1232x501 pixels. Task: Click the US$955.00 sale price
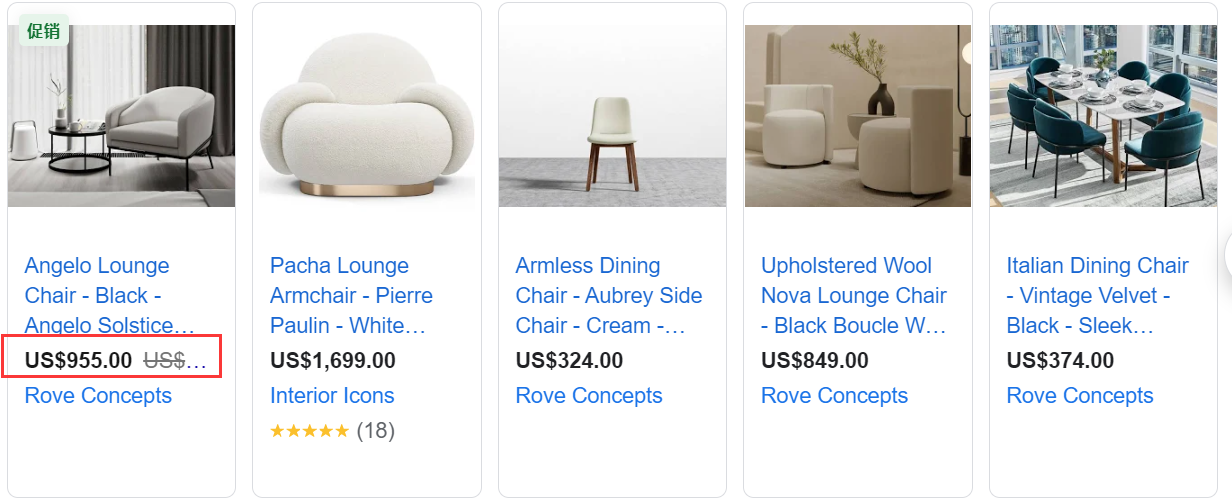78,361
